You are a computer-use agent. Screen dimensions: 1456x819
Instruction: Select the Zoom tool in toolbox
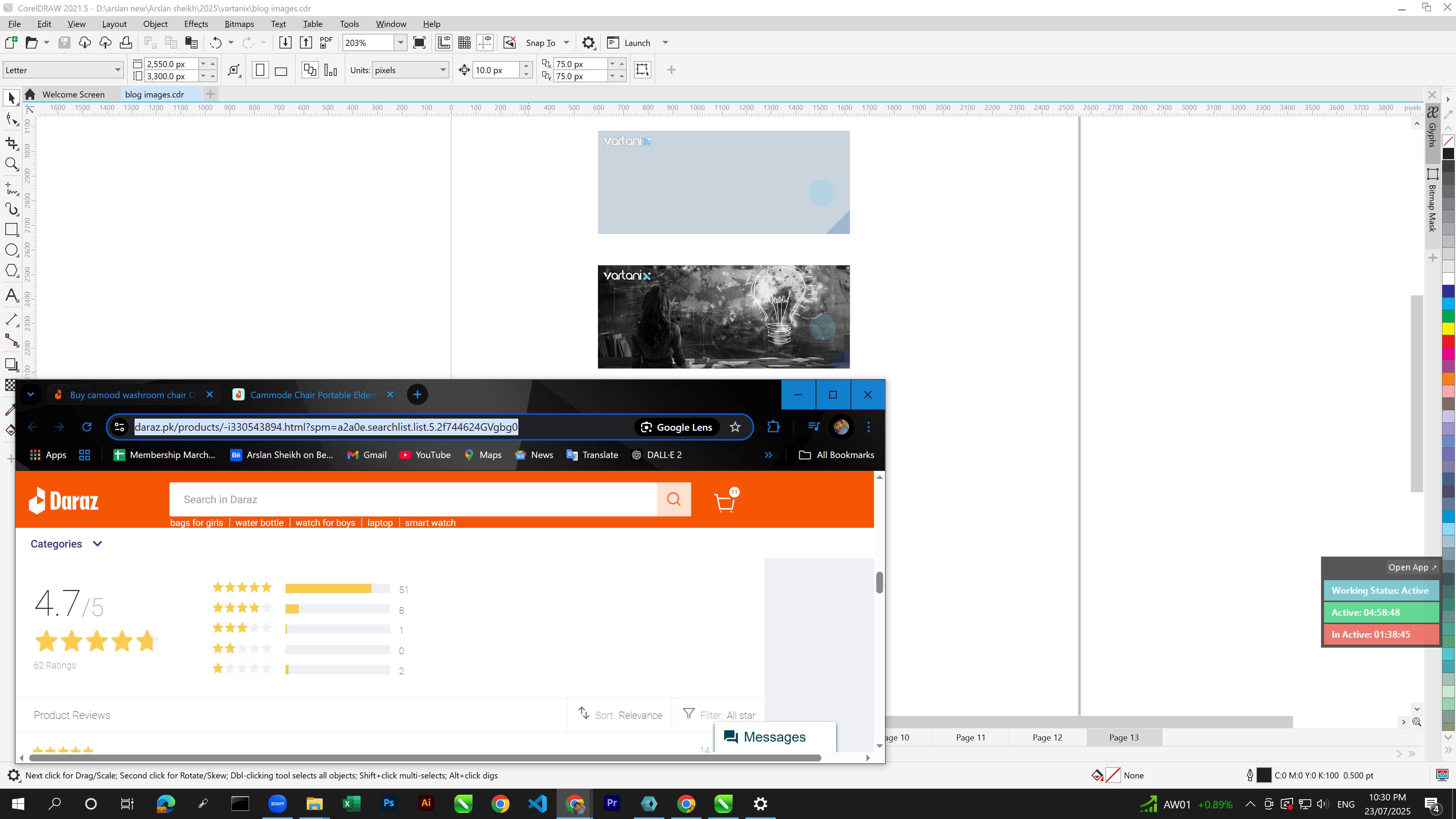[x=11, y=165]
